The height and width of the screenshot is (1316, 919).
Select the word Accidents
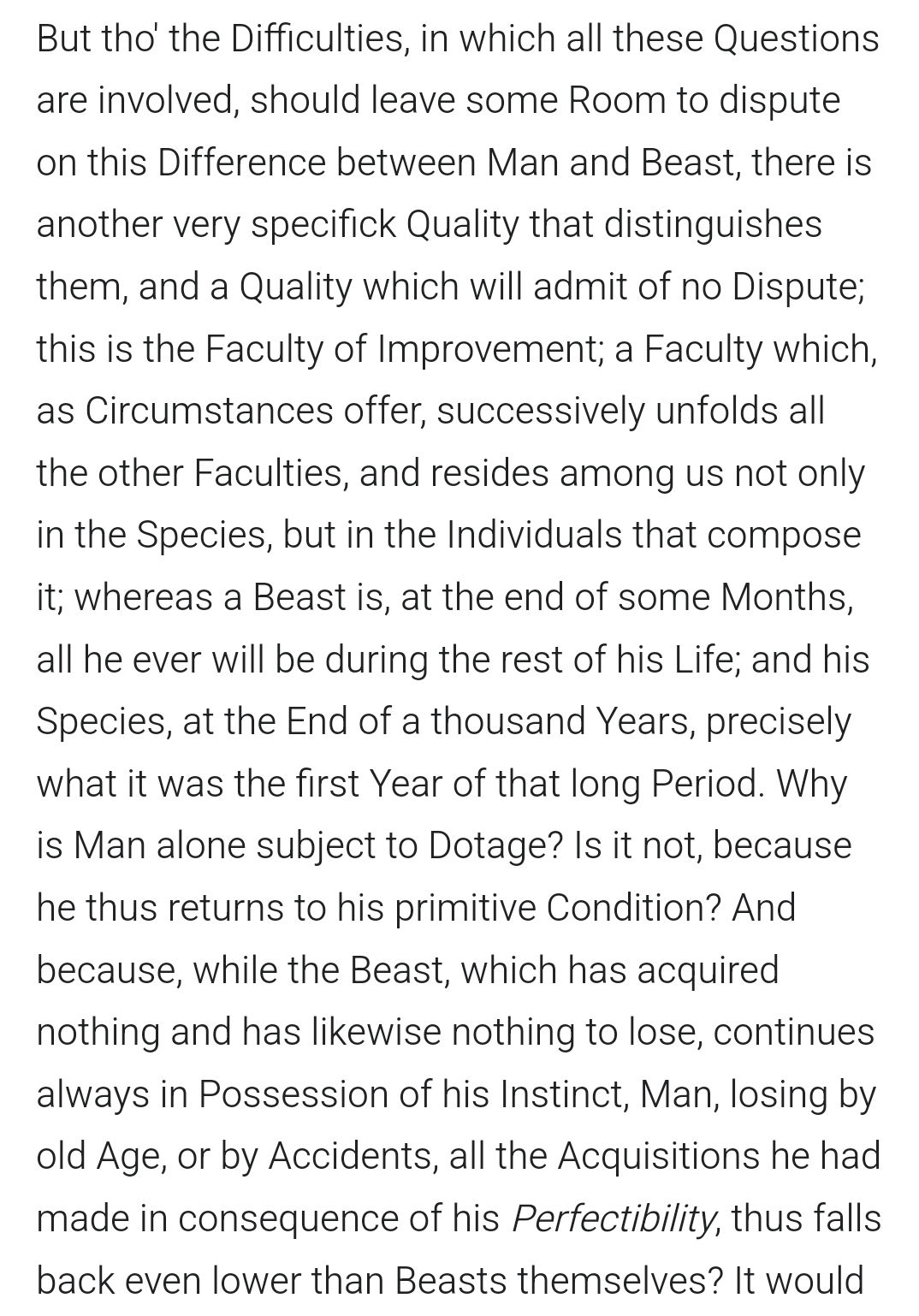pyautogui.click(x=350, y=1157)
